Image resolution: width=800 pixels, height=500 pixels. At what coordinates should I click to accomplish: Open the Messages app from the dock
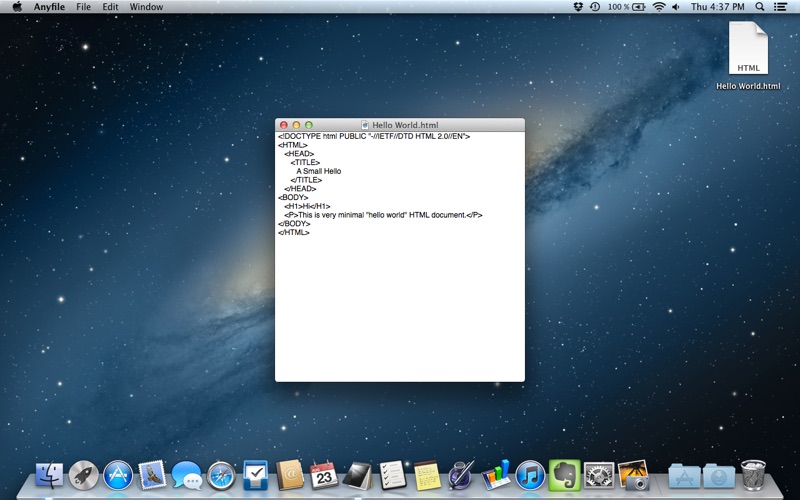187,475
